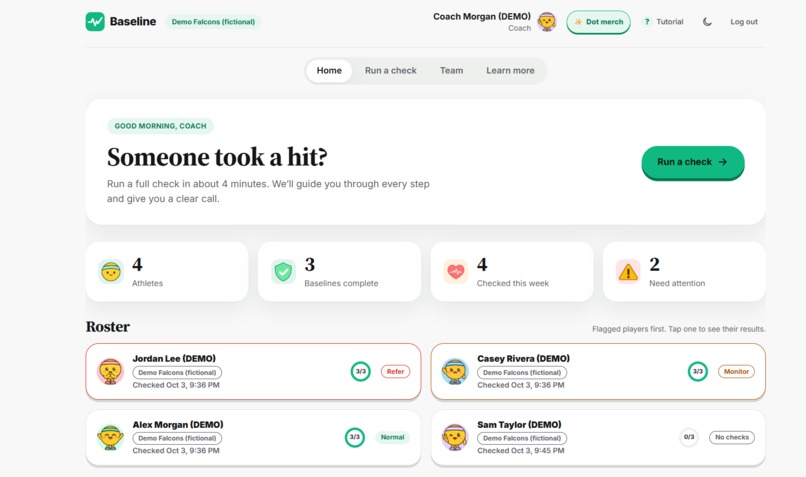The height and width of the screenshot is (477, 806).
Task: Click Coach Morgan's avatar icon
Action: click(x=546, y=22)
